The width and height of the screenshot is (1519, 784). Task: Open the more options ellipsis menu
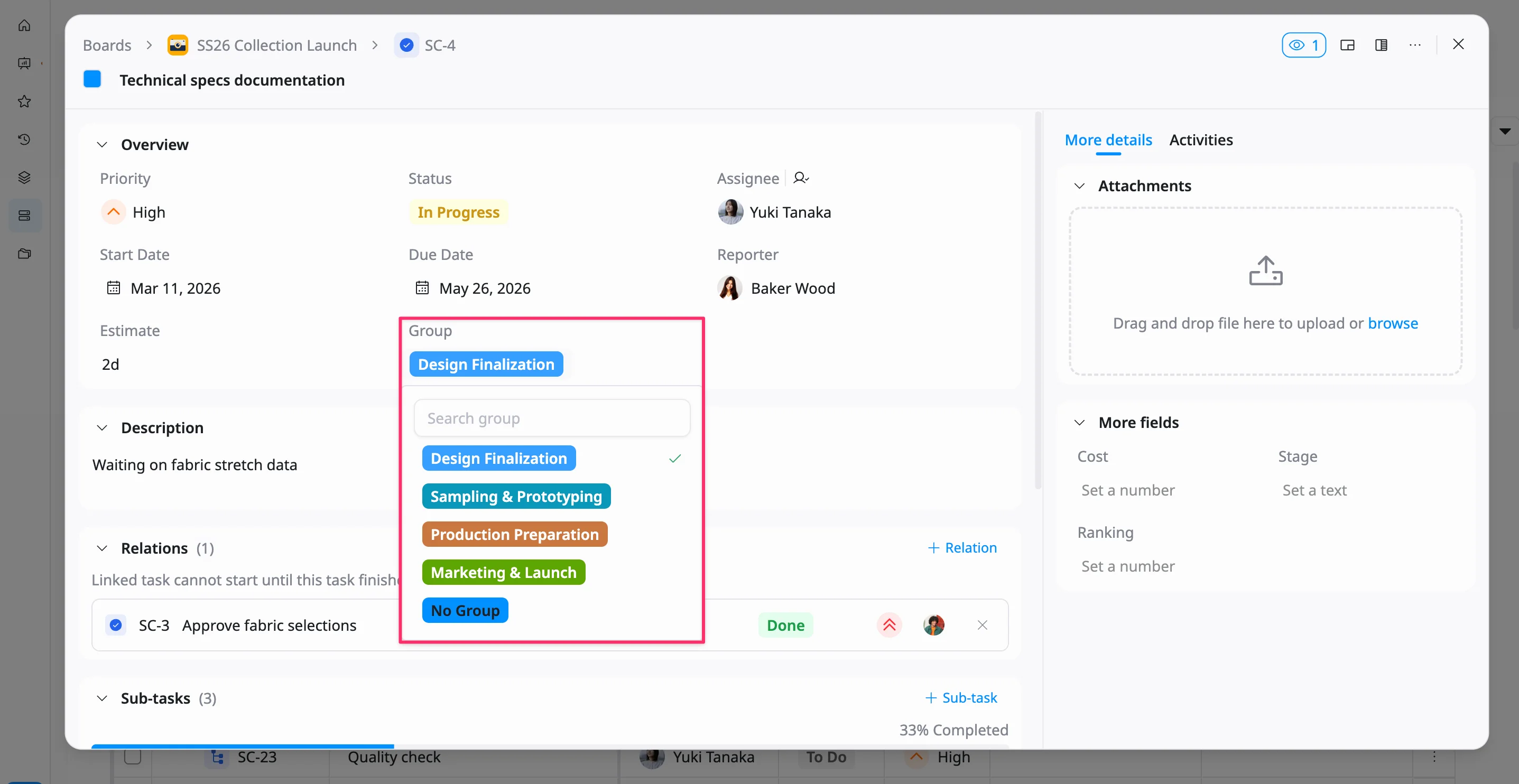[1415, 45]
